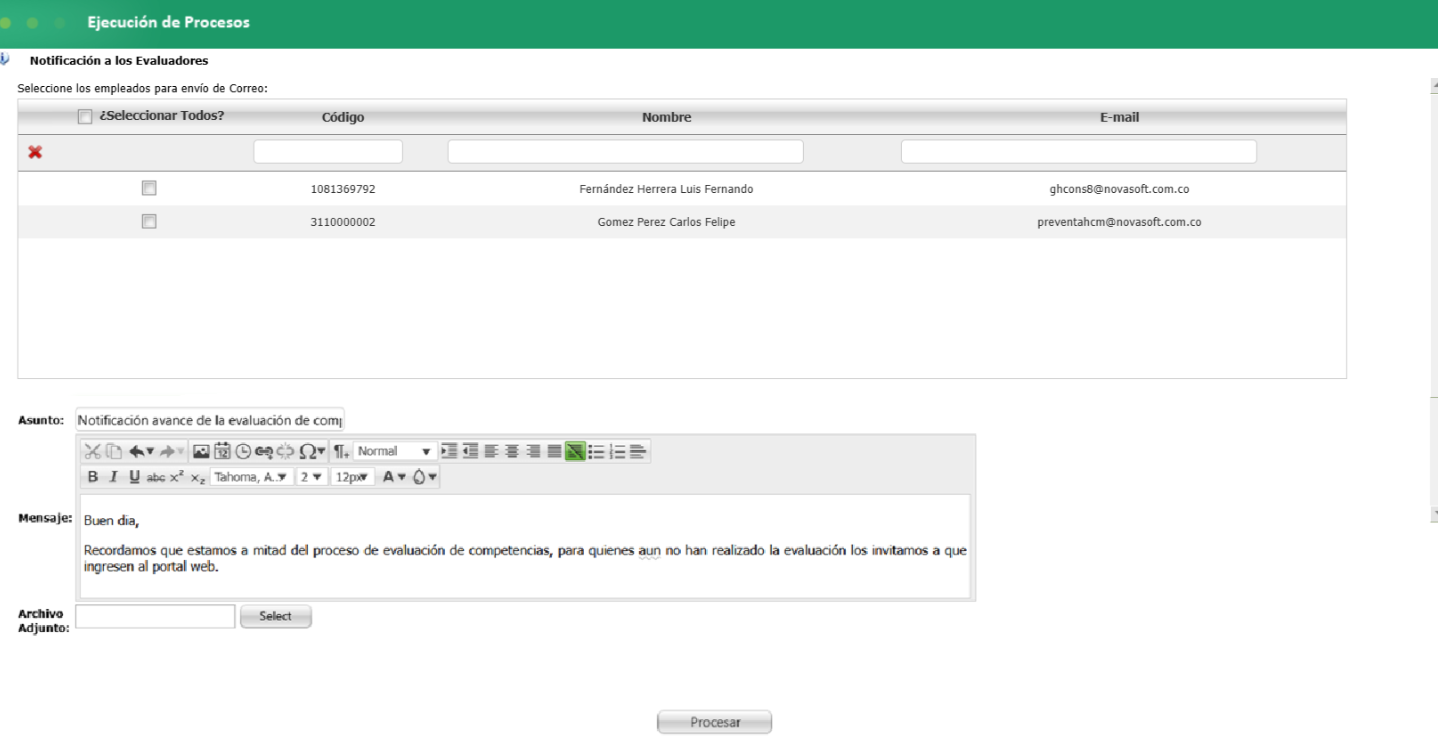Screen dimensions: 1438x739
Task: Click the Archivo Adjunto text field
Action: click(155, 616)
